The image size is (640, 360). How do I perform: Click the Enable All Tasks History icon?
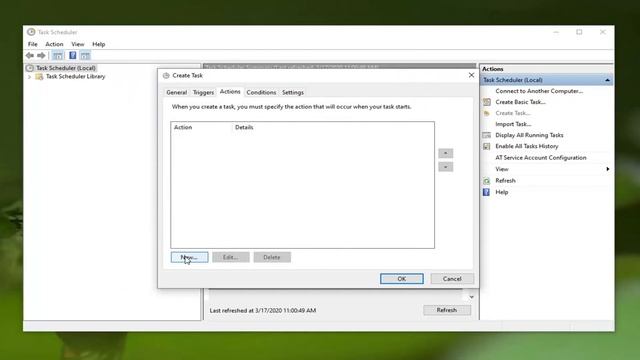(487, 146)
